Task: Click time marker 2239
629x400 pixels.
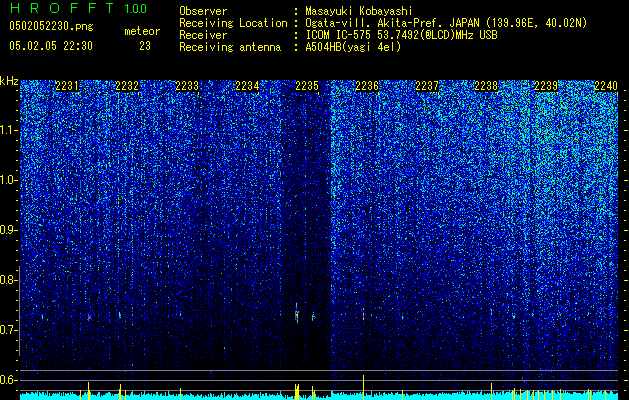Action: coord(546,86)
